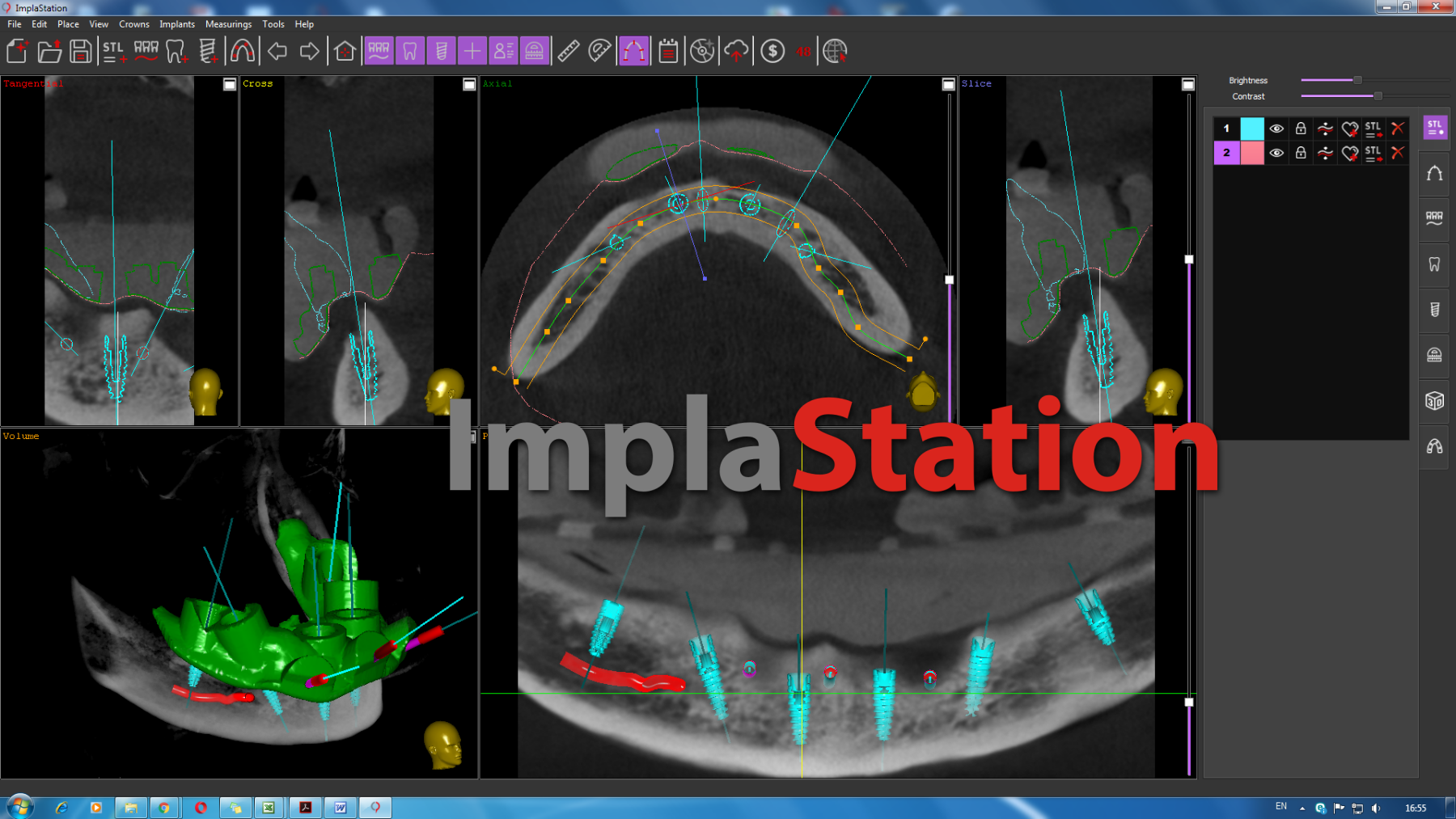Open the Edit menu
This screenshot has width=1456, height=819.
(x=39, y=24)
